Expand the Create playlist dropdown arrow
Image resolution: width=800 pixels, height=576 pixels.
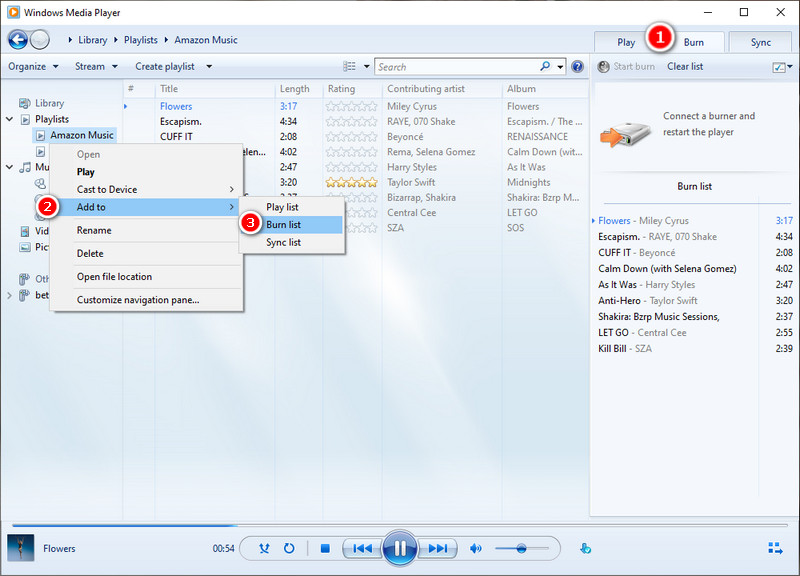[209, 66]
